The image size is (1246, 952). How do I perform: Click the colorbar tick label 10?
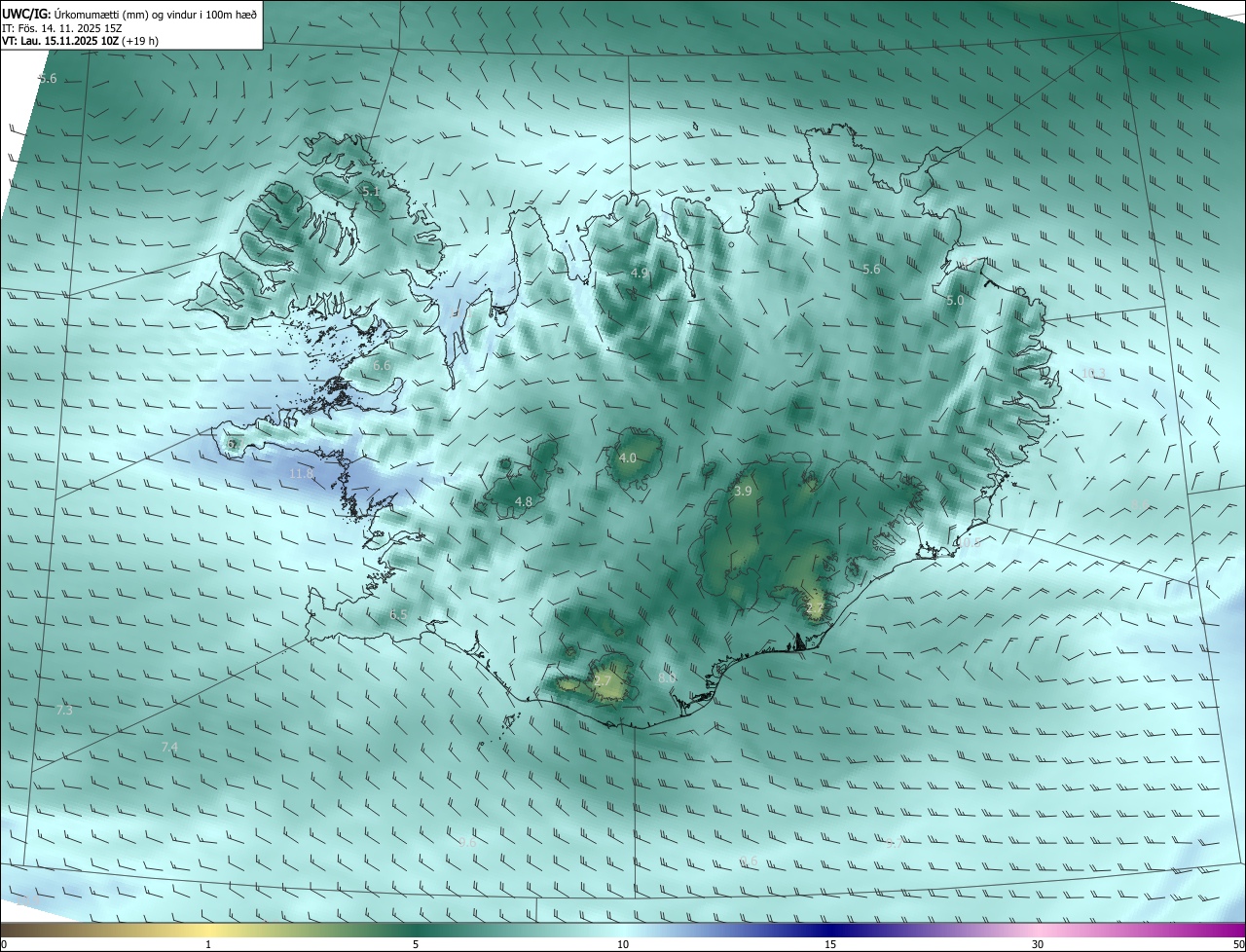pos(623,944)
